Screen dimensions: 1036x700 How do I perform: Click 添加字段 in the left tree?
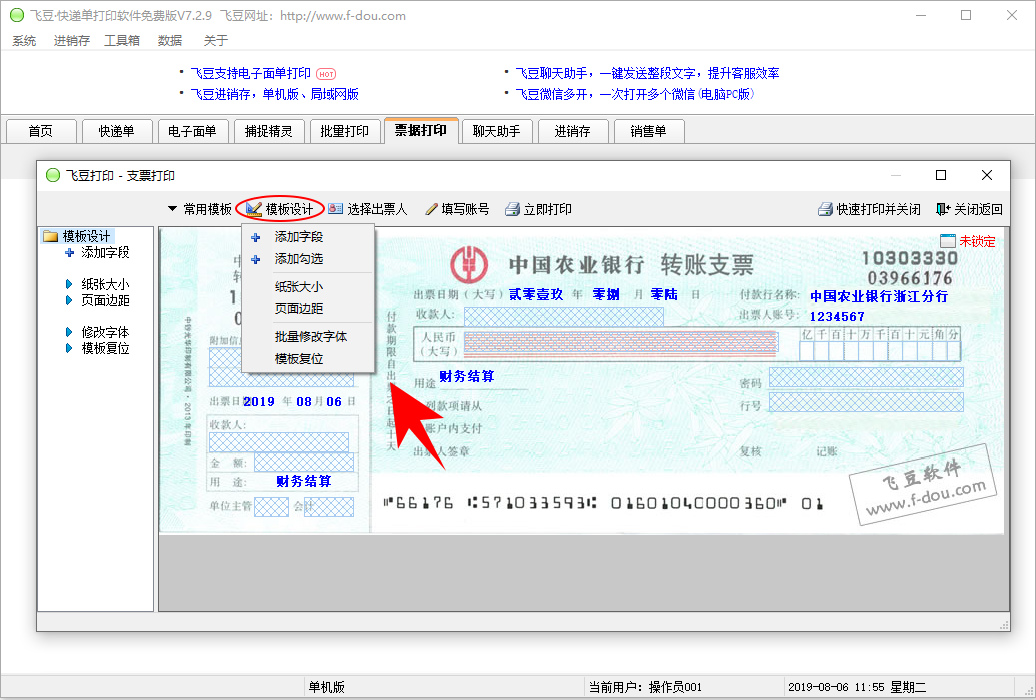[x=98, y=253]
